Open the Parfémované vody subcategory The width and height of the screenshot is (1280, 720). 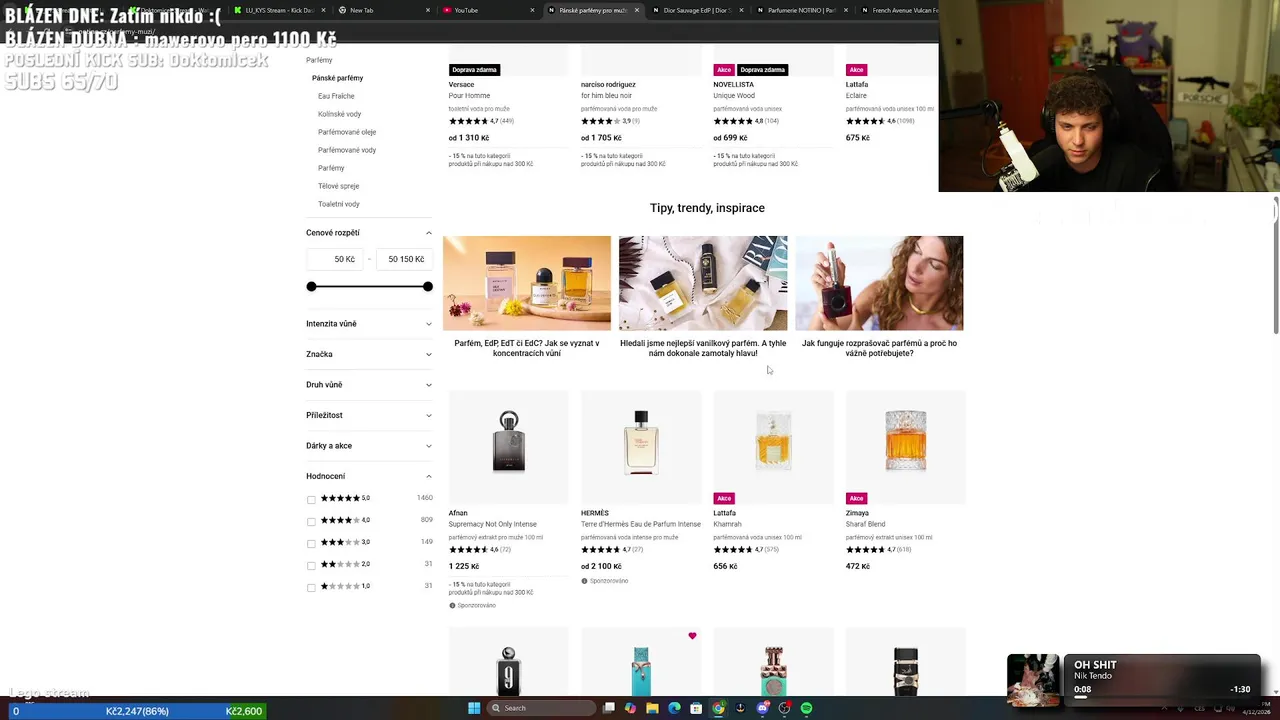tap(347, 150)
